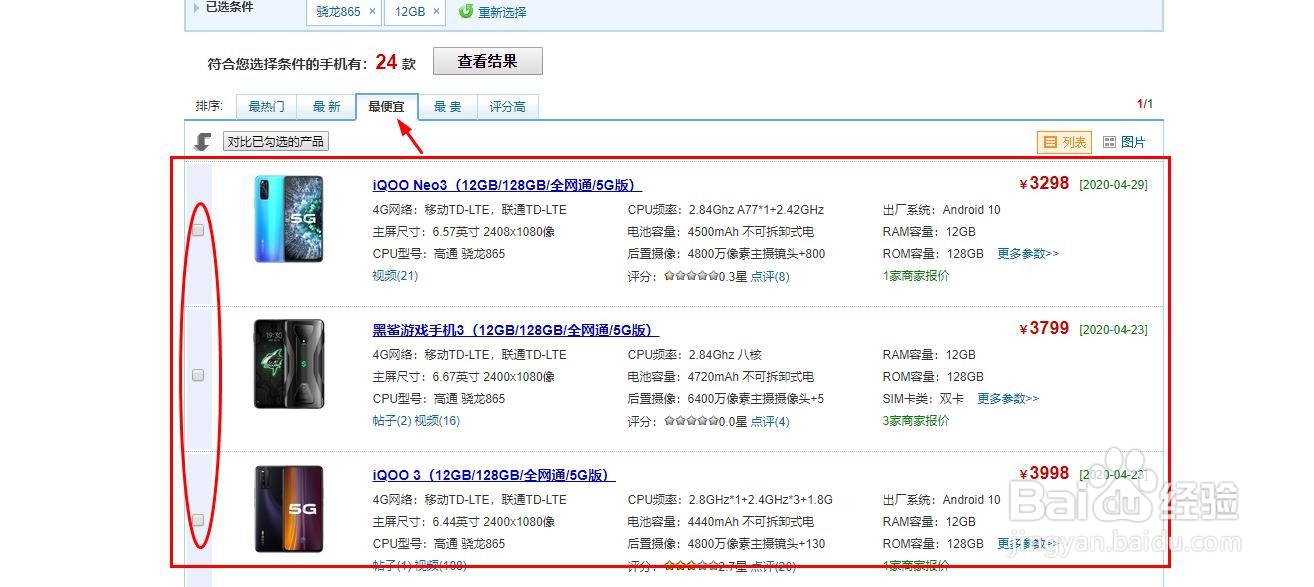1314x587 pixels.
Task: Click the 黑鲨游戏手机3 phone thumbnail
Action: point(288,364)
